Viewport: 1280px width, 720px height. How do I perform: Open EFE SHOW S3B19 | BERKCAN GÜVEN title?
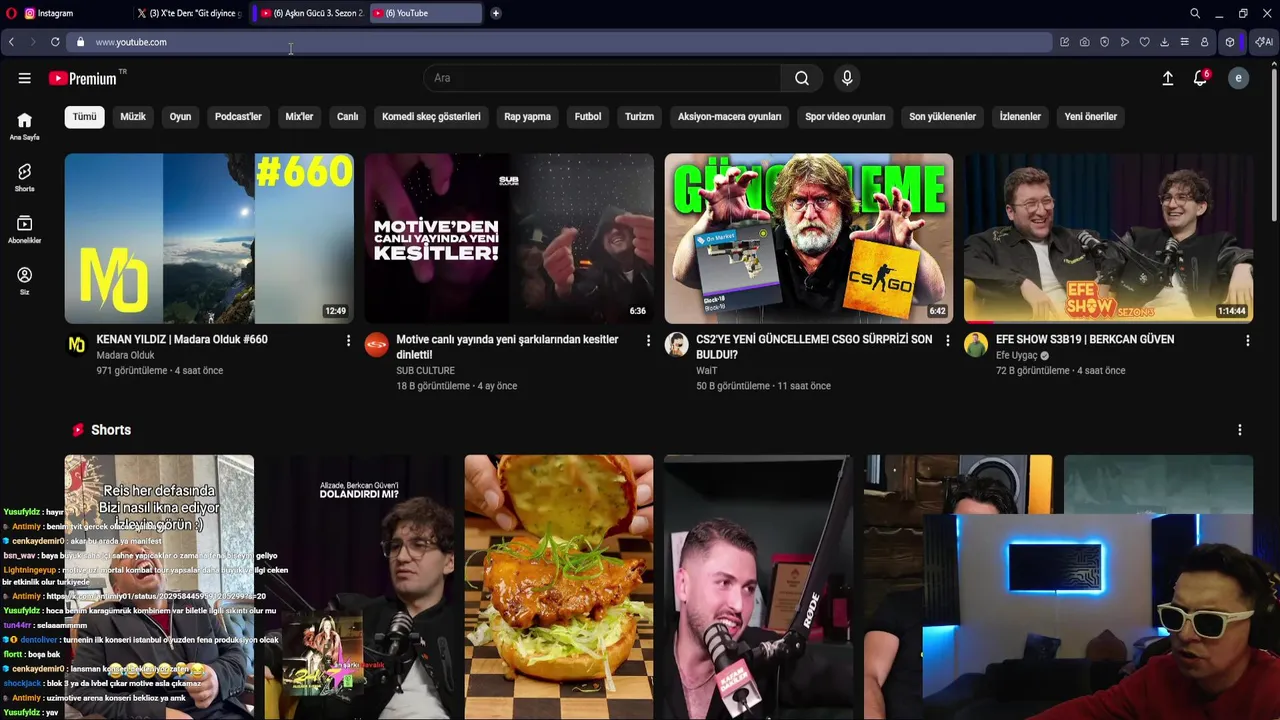tap(1085, 340)
